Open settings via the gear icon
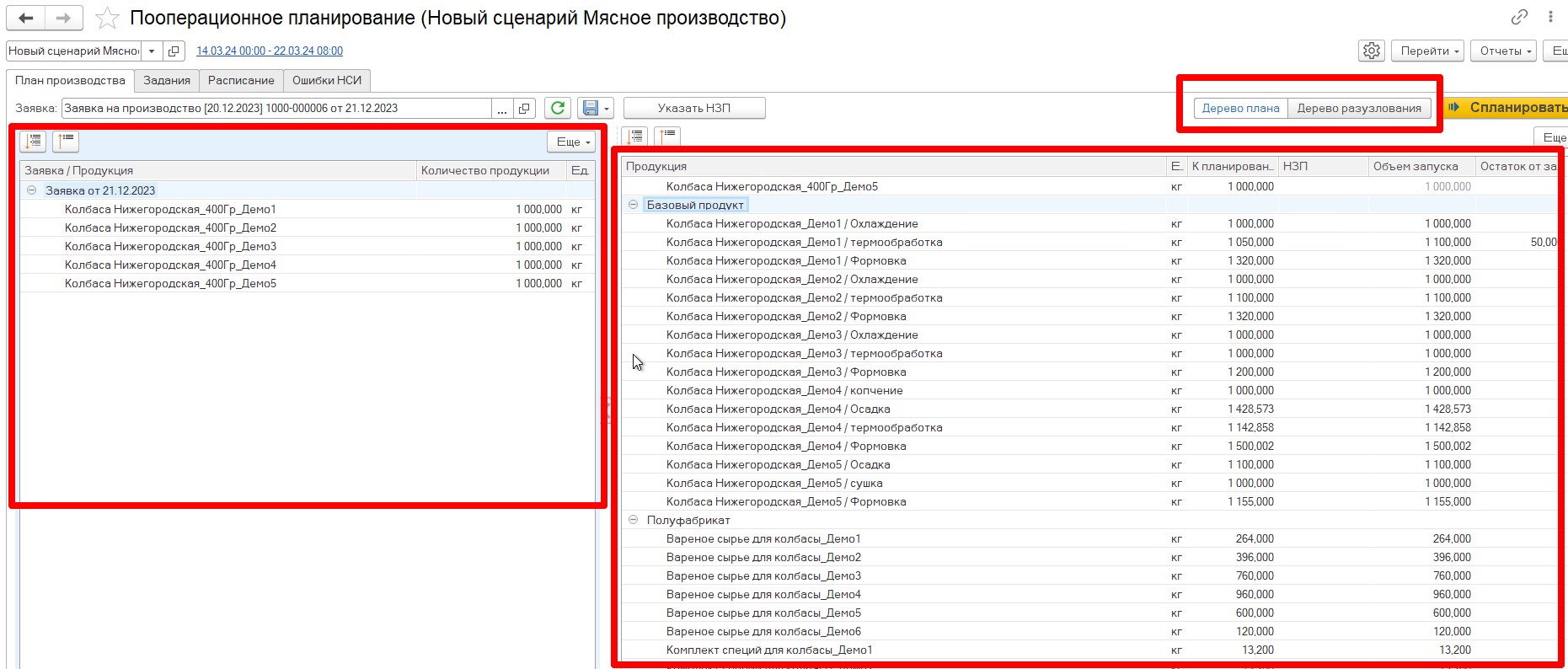1568x669 pixels. pyautogui.click(x=1372, y=51)
